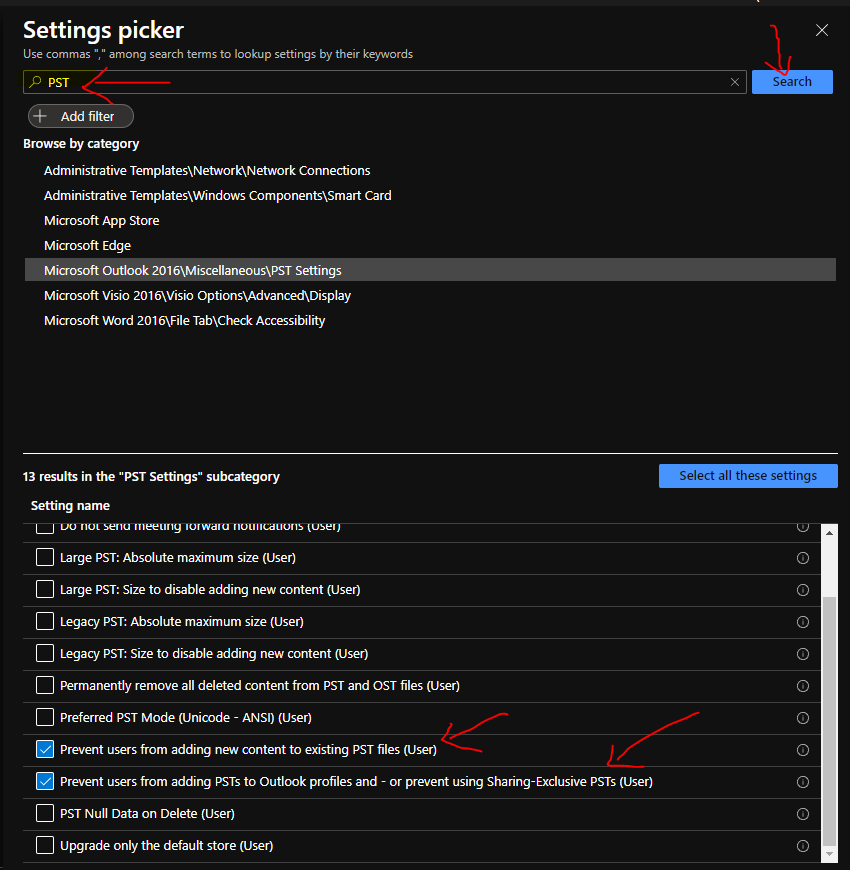Click scrollbar down arrow in results list
This screenshot has height=870, width=850.
829,854
